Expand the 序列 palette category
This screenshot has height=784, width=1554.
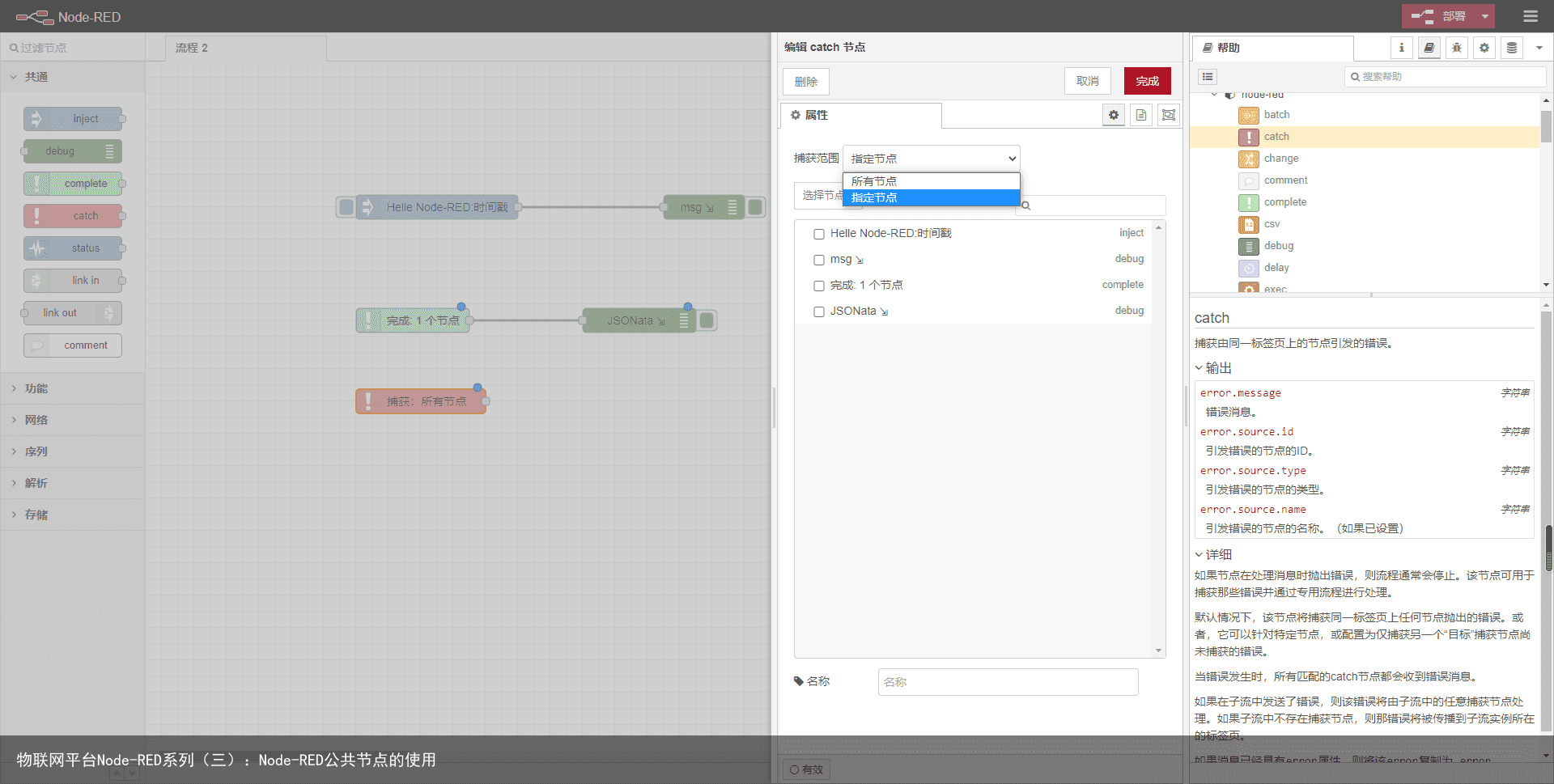pos(73,451)
